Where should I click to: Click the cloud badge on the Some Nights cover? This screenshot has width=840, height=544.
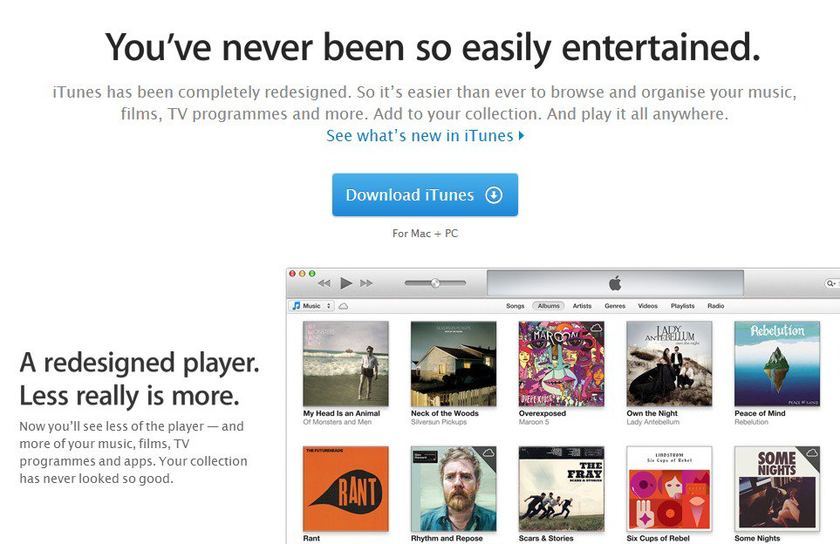pos(812,453)
